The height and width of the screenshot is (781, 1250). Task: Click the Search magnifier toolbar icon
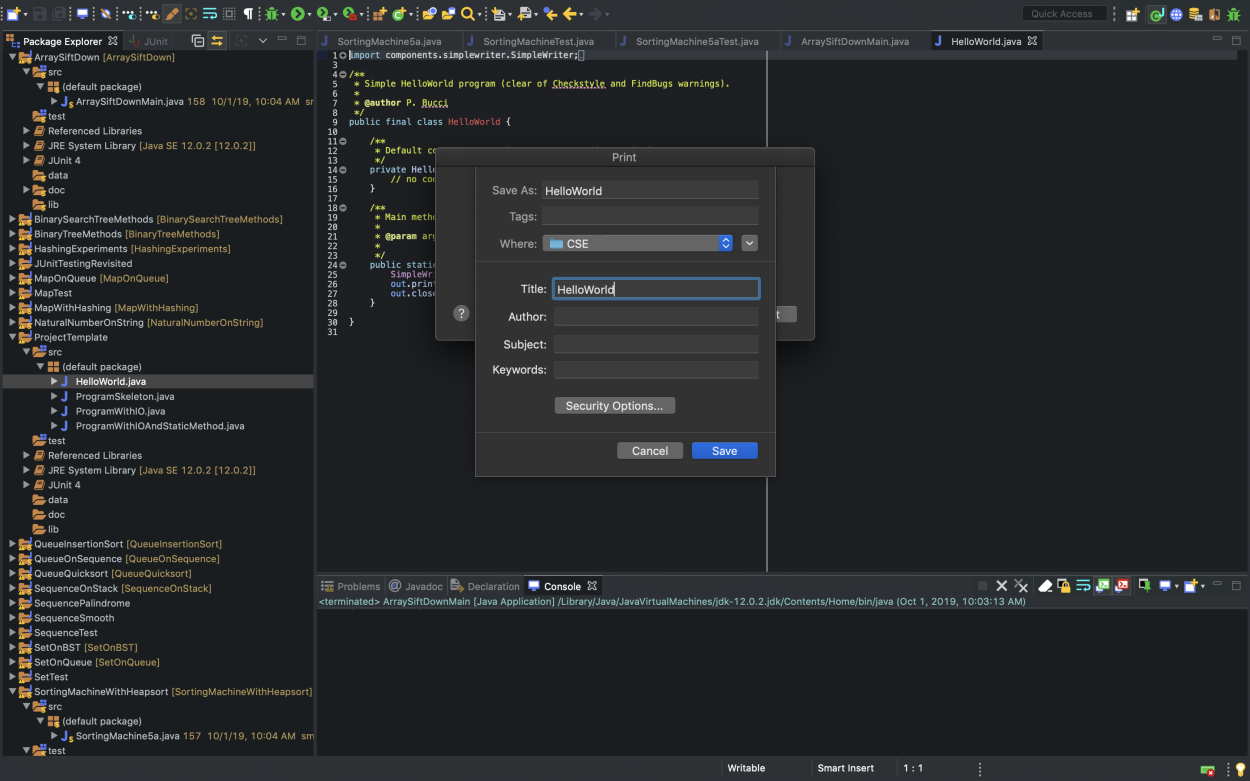[x=467, y=14]
